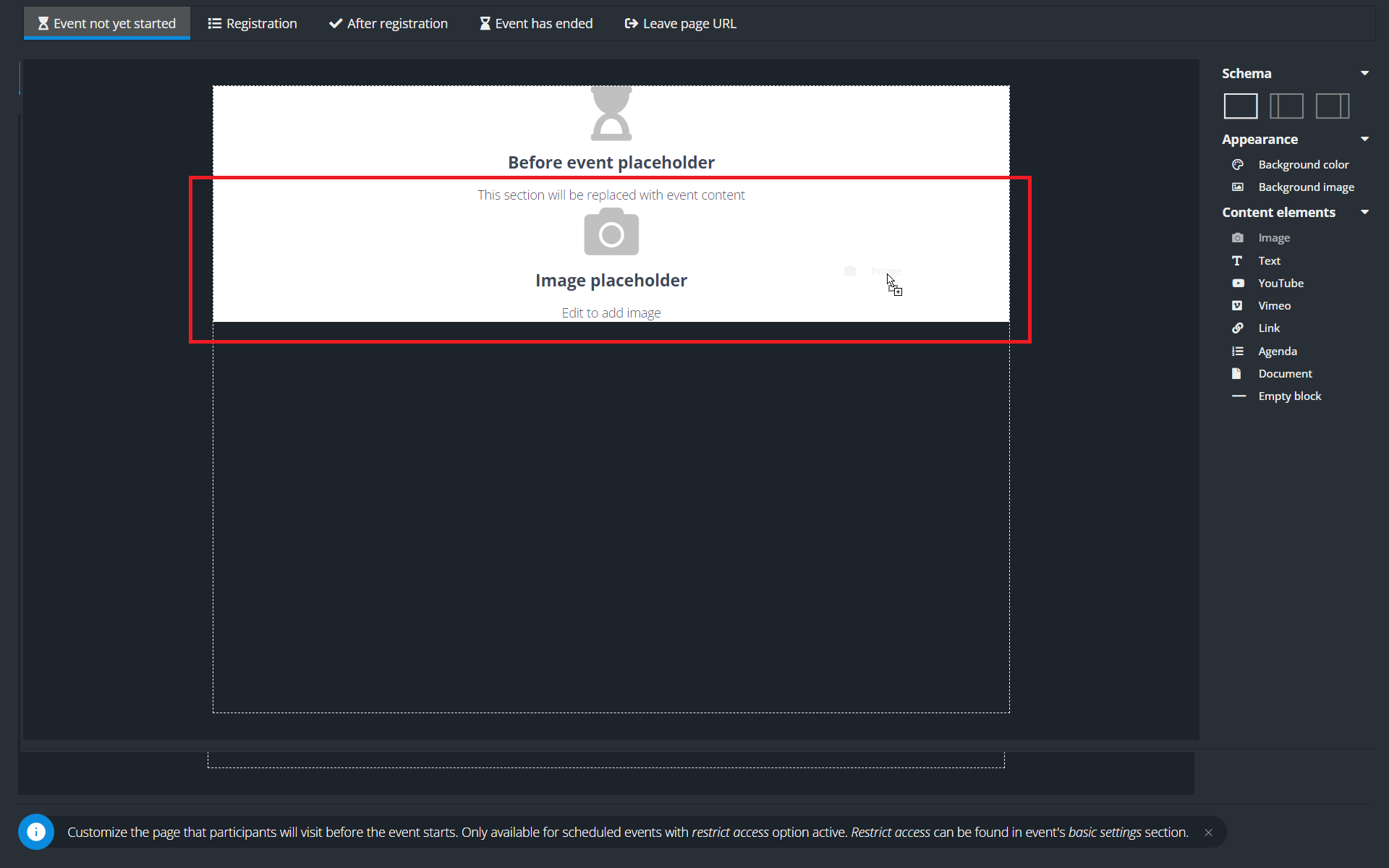Click the Agenda list icon
The height and width of the screenshot is (868, 1389).
1237,351
